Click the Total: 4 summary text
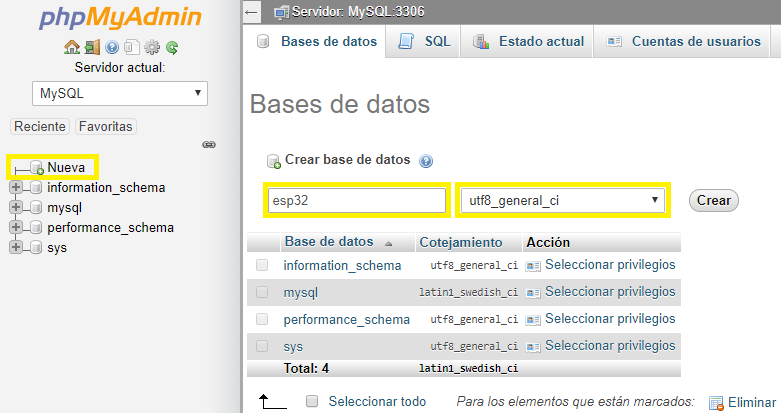This screenshot has height=413, width=781. pyautogui.click(x=306, y=368)
